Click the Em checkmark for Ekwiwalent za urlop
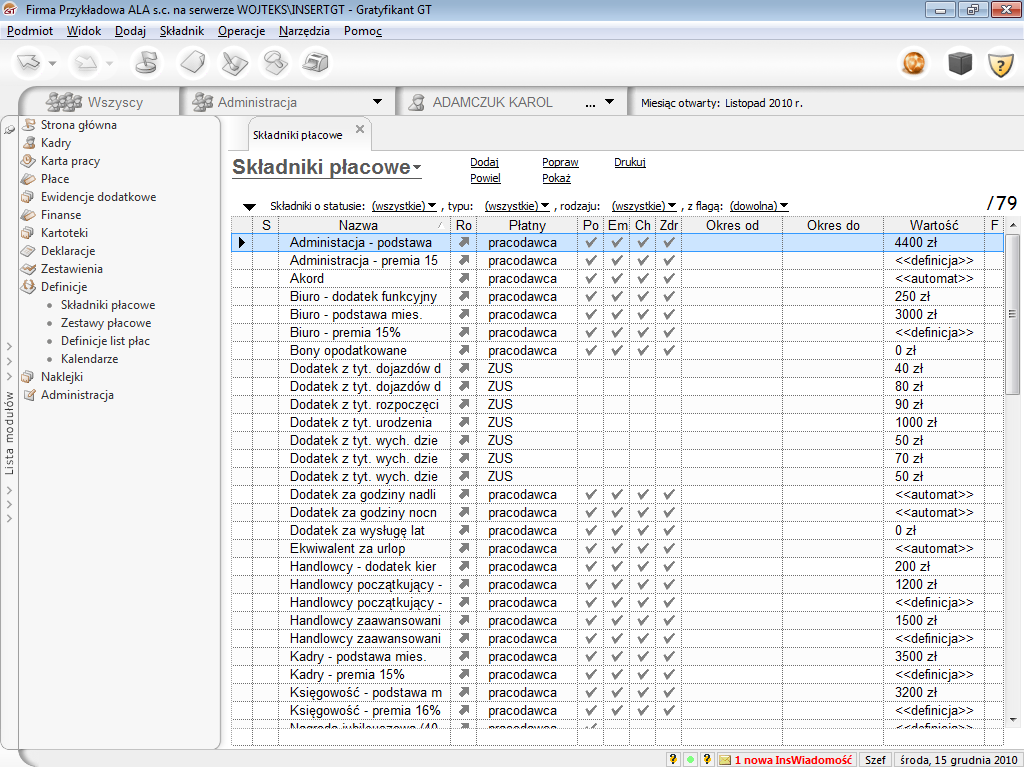This screenshot has height=767, width=1024. (x=617, y=549)
